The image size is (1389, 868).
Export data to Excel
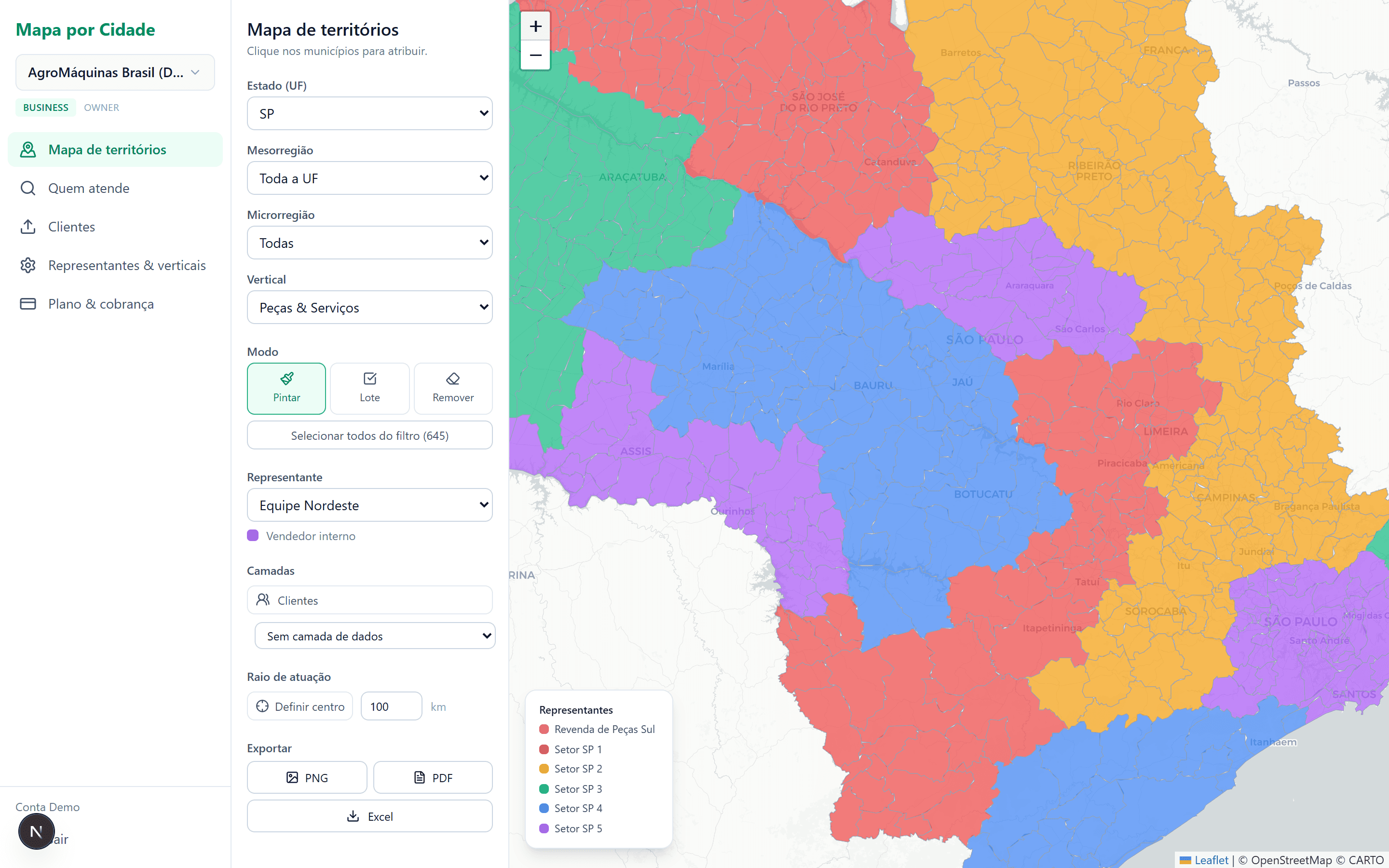tap(369, 816)
